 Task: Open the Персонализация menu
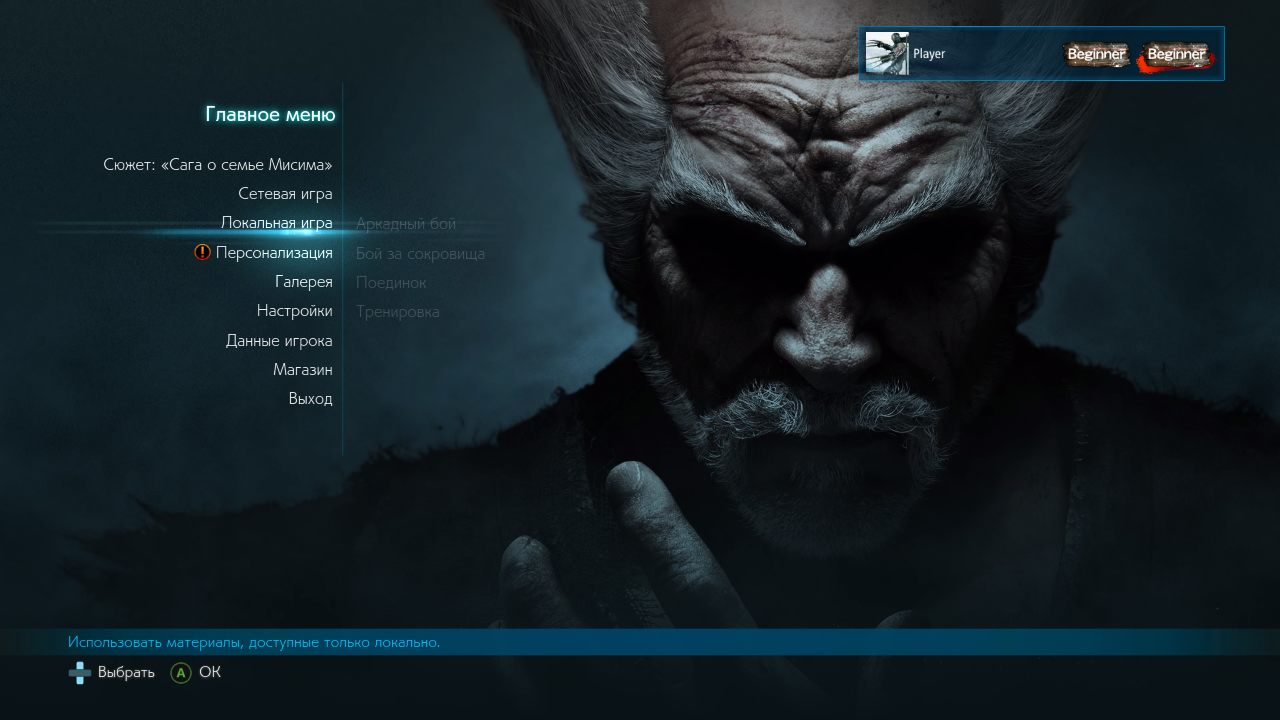(274, 253)
